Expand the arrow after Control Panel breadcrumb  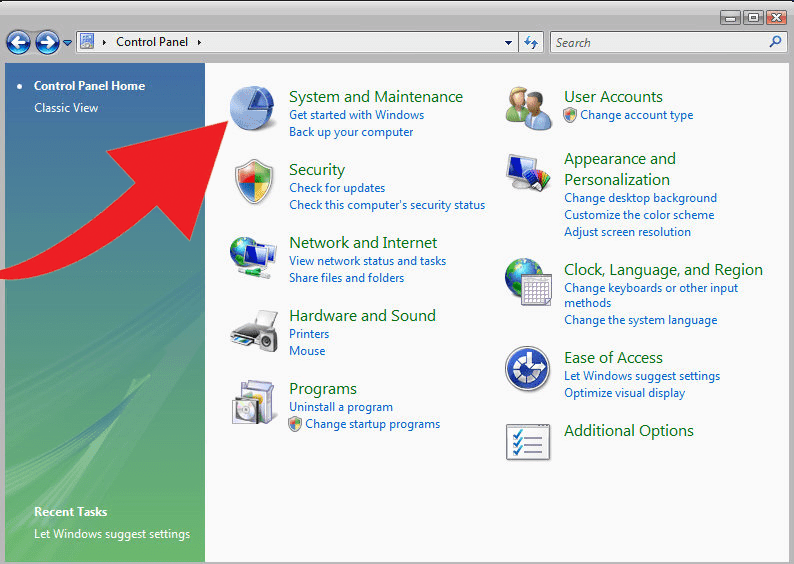[x=200, y=43]
